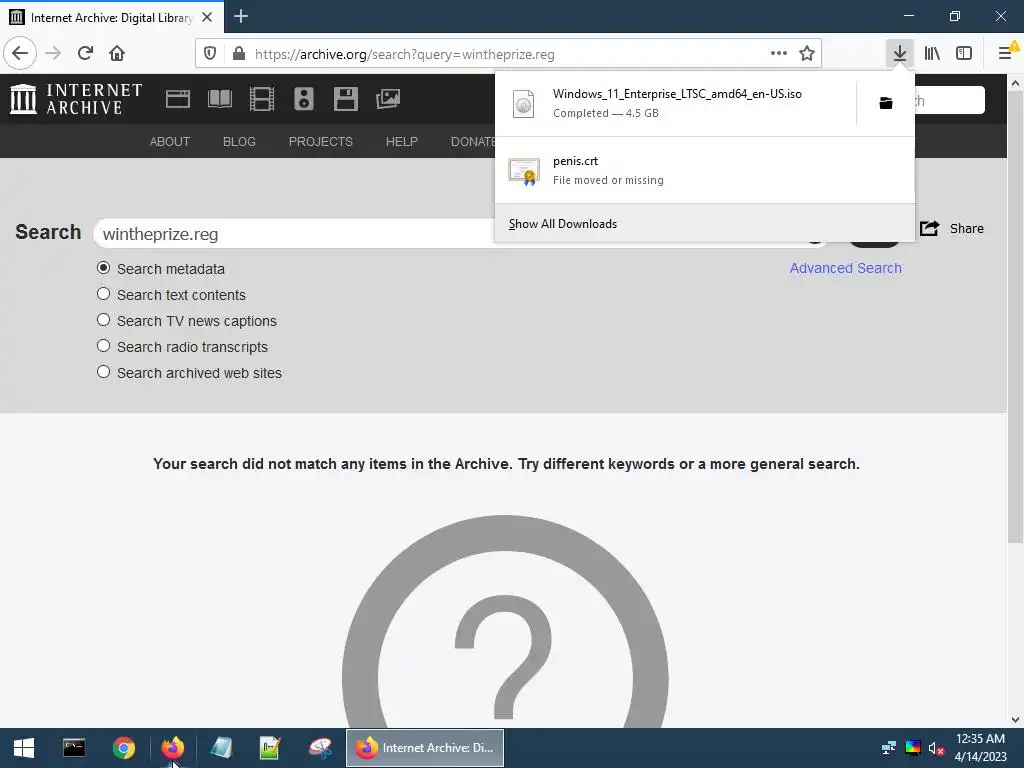Open PROJECTS in the navigation bar
Image resolution: width=1024 pixels, height=768 pixels.
coord(321,142)
